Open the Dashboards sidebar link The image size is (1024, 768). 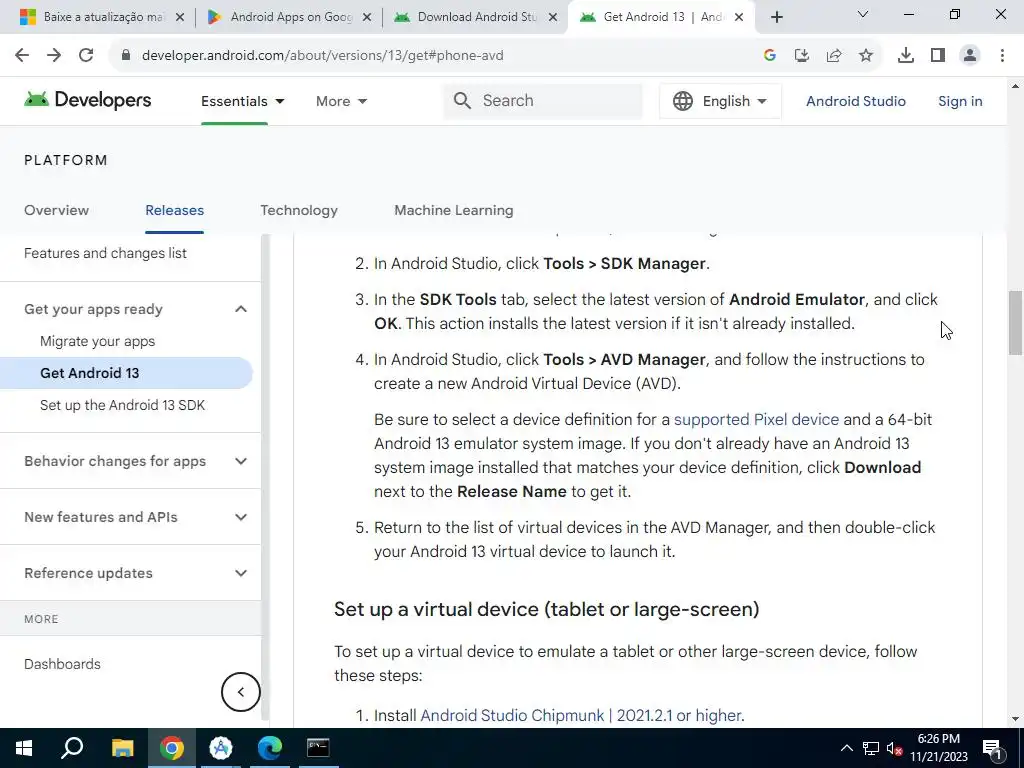point(62,664)
